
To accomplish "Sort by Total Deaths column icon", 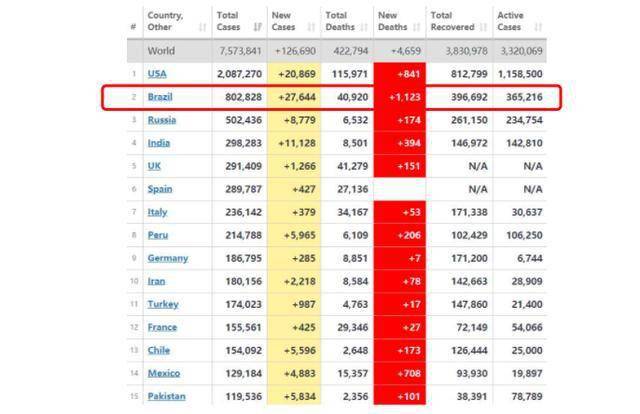I will pos(364,27).
